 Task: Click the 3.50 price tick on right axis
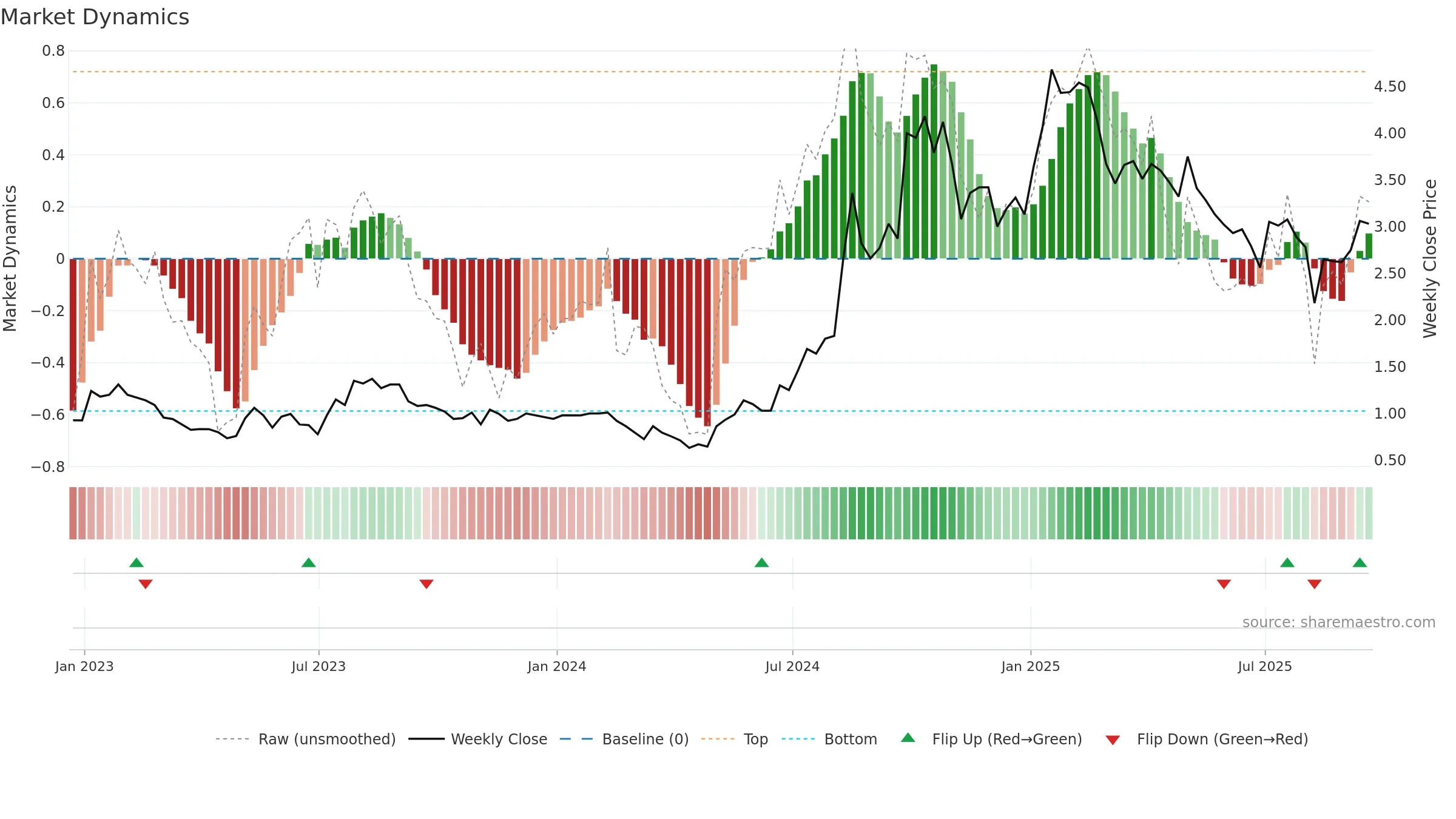click(1390, 180)
